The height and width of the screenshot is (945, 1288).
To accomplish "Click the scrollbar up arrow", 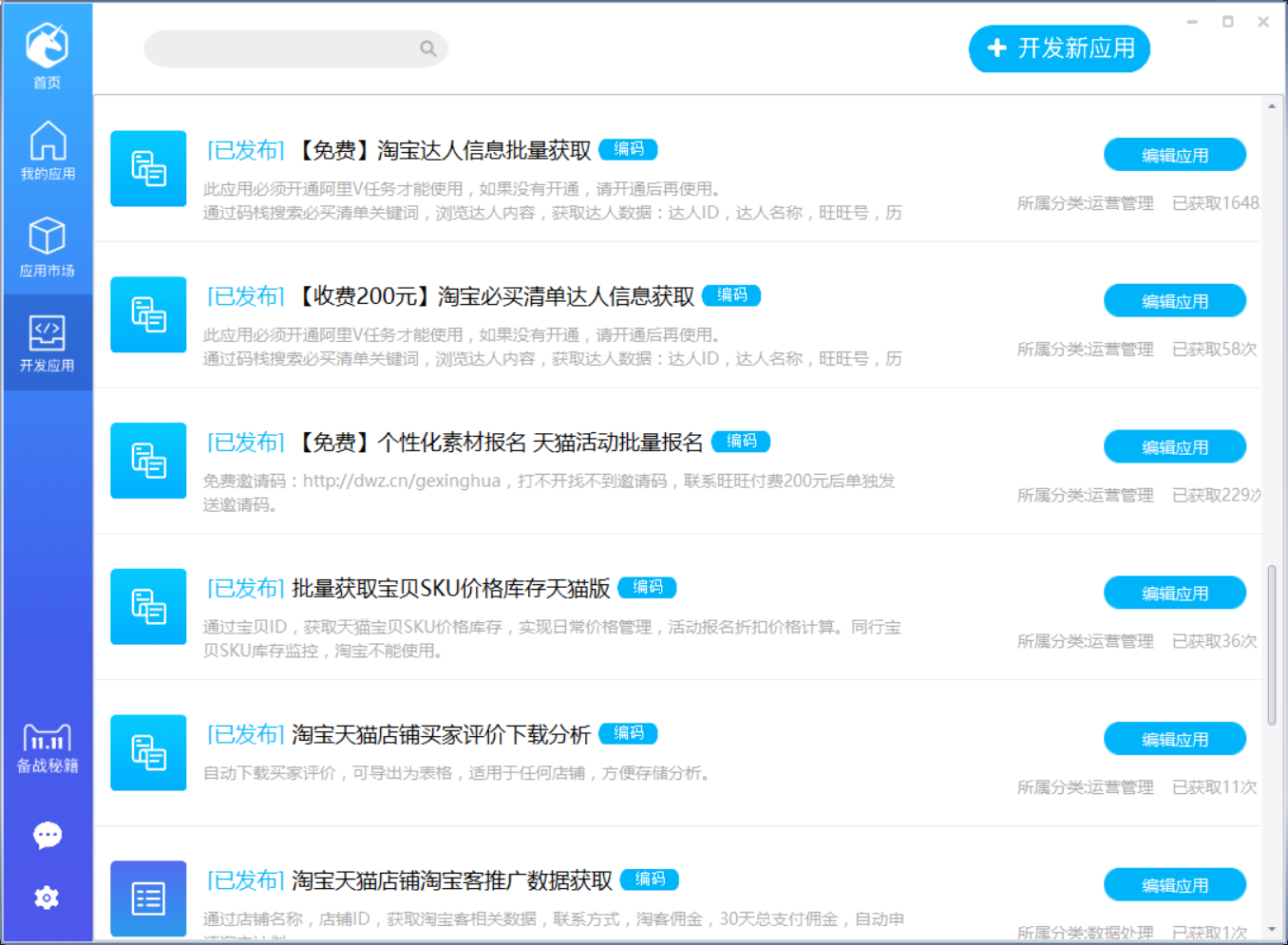I will coord(1272,105).
